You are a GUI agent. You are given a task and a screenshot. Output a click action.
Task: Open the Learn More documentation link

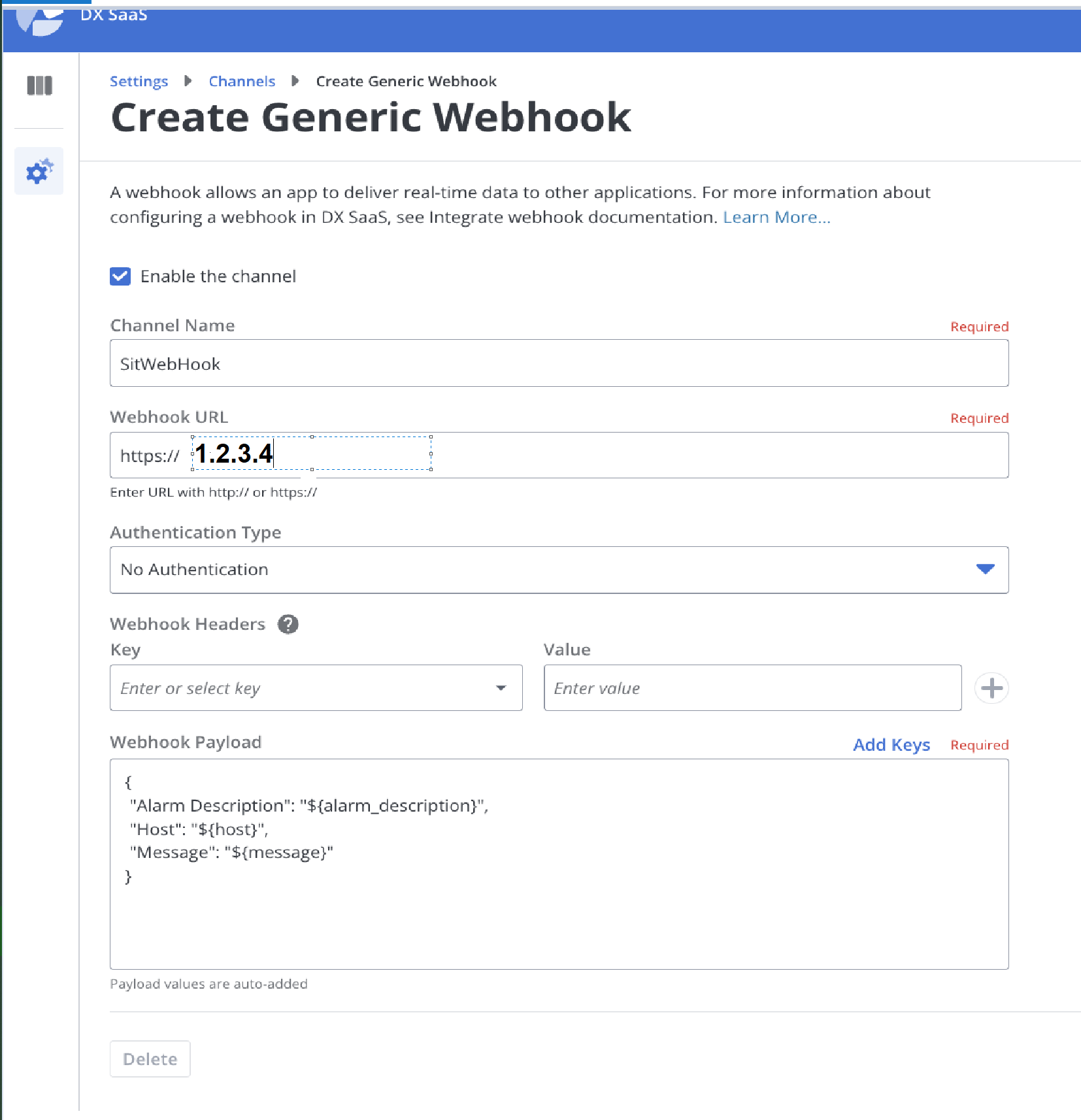[x=776, y=217]
